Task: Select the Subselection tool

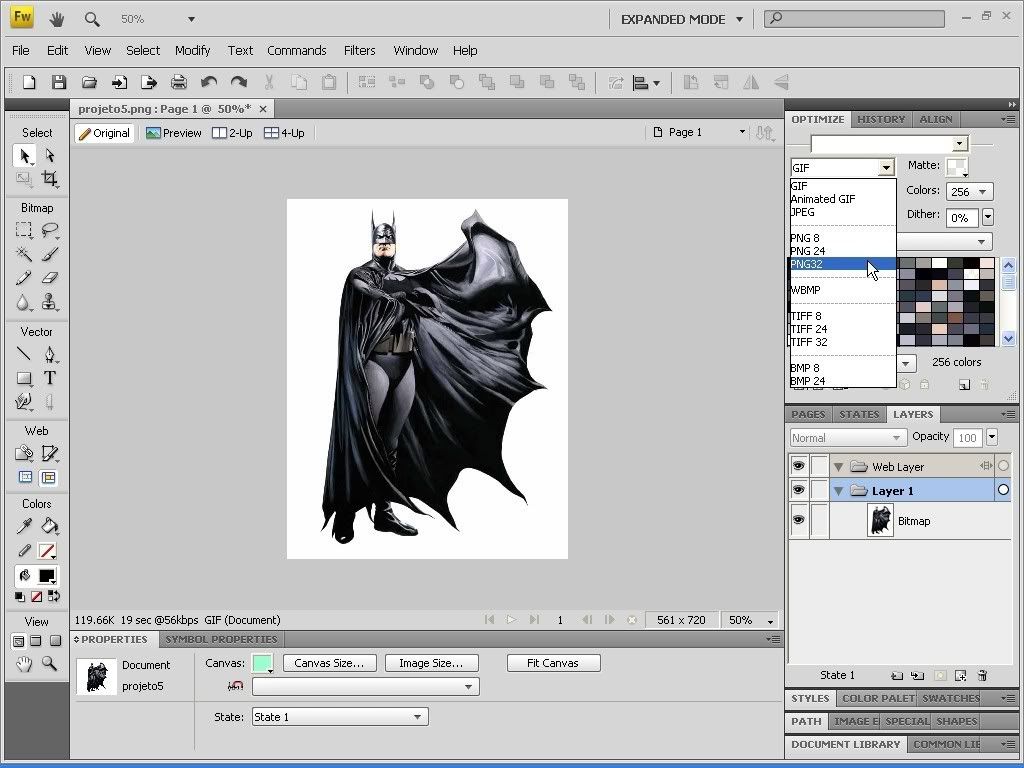Action: 50,155
